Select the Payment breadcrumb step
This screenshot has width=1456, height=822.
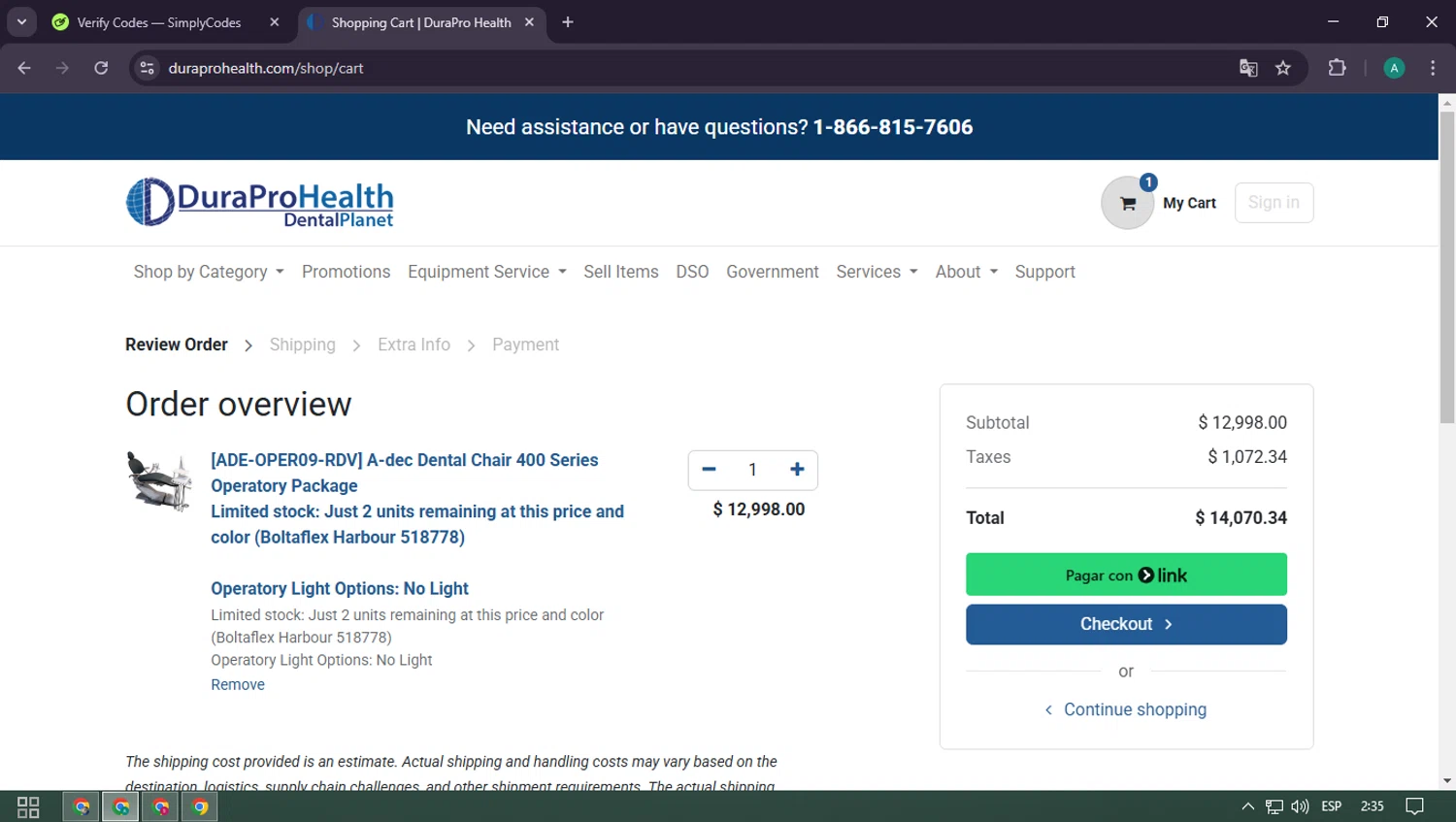(x=525, y=345)
